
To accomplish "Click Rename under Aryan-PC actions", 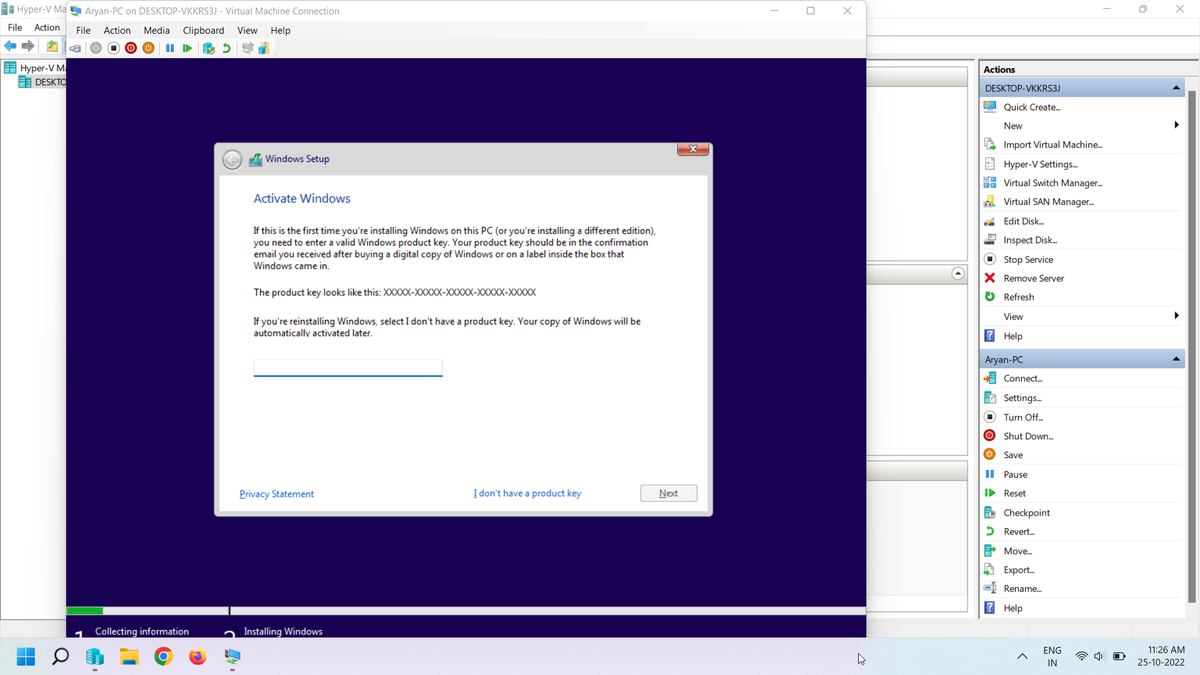I will tap(1022, 589).
